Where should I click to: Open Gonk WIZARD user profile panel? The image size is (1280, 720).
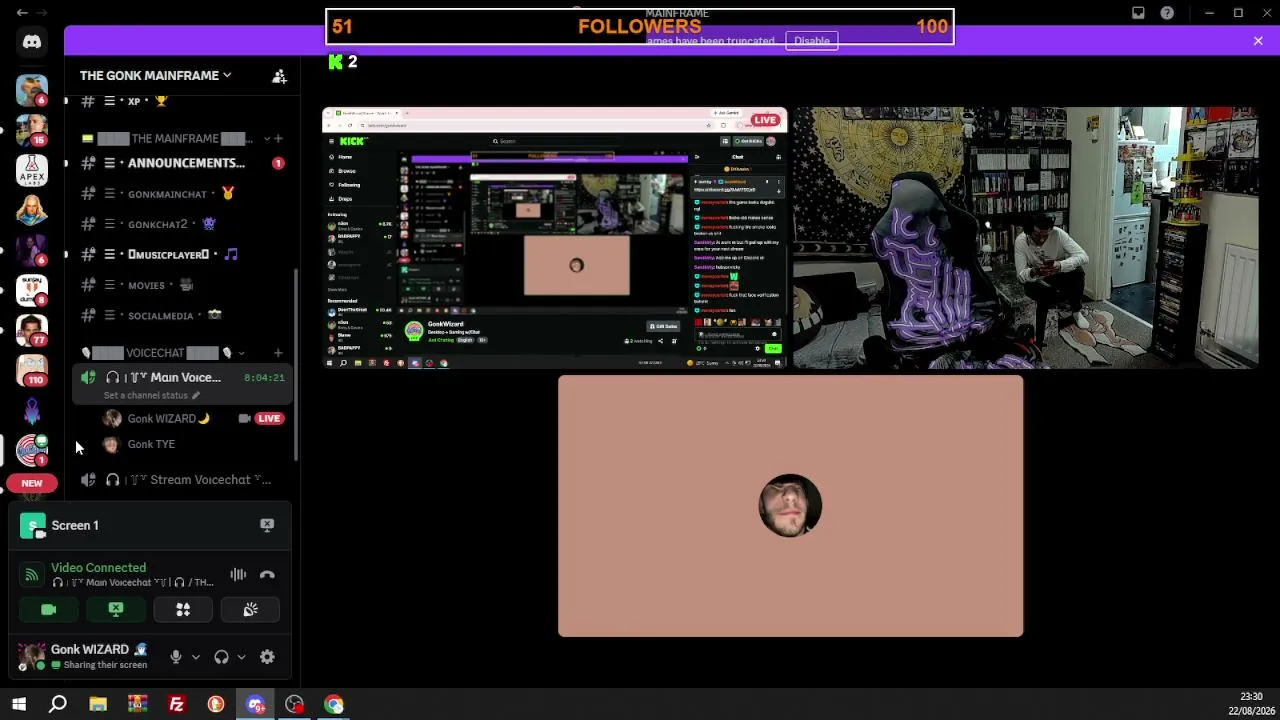[84, 656]
